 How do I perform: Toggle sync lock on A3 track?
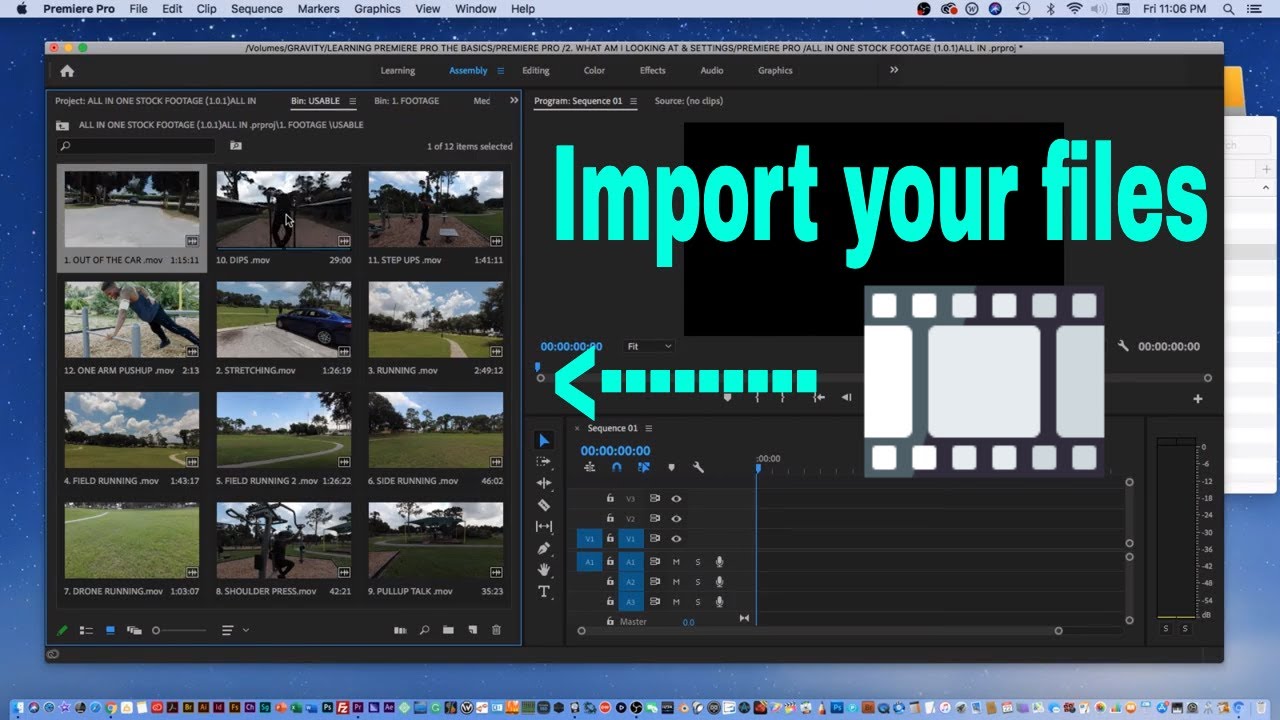655,602
